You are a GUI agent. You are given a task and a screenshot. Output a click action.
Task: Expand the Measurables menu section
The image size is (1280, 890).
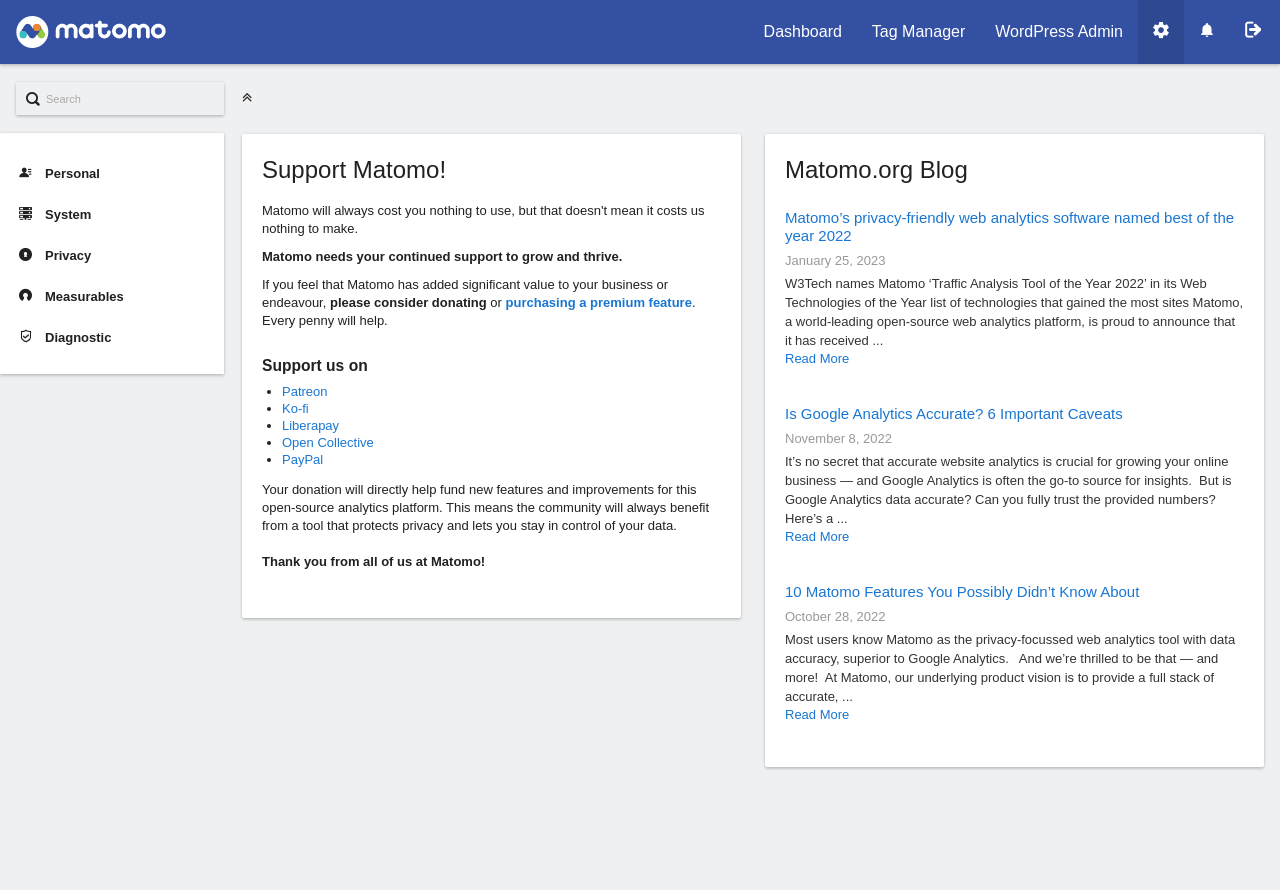[84, 297]
